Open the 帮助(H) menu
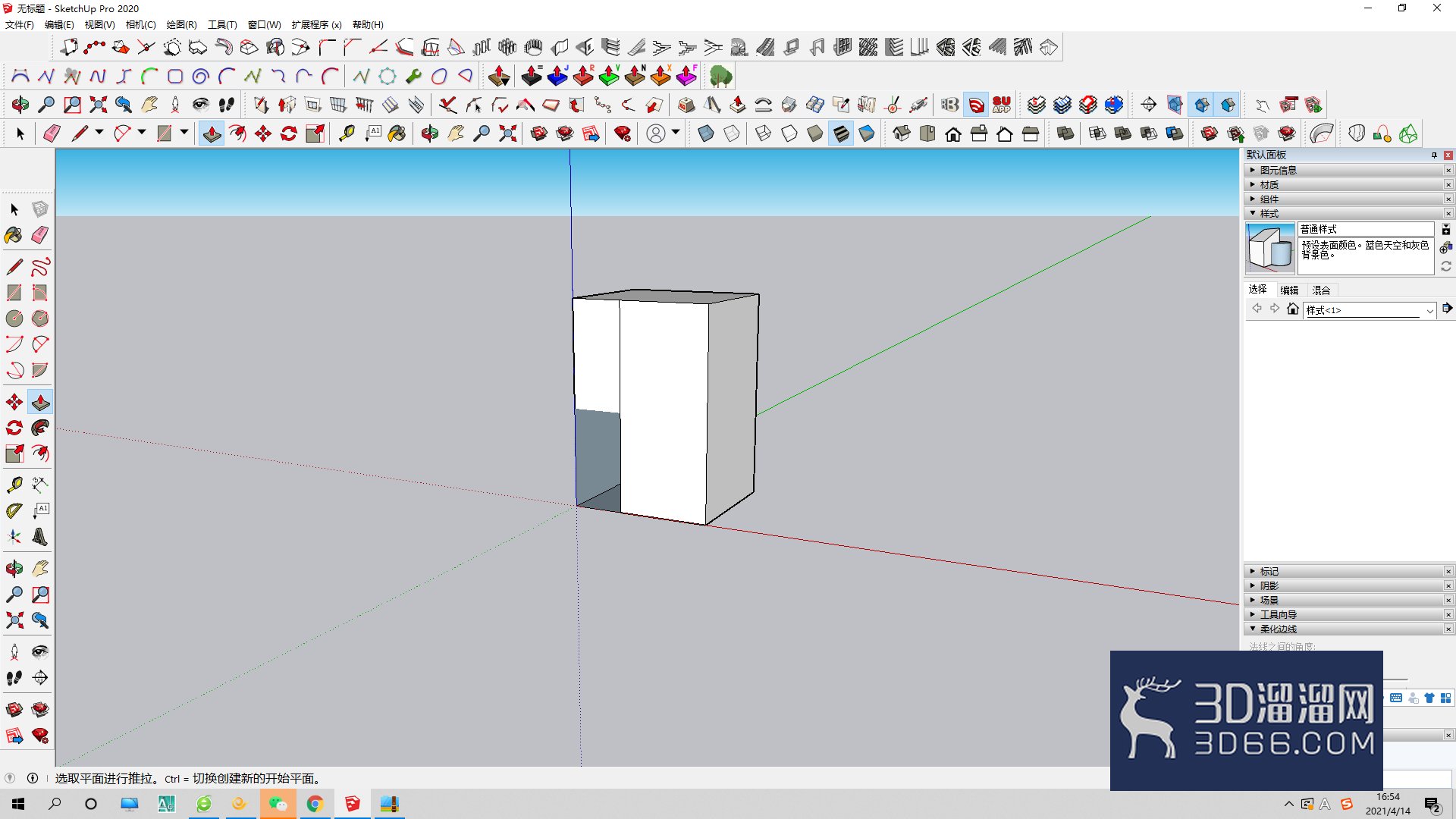This screenshot has height=819, width=1456. (x=368, y=24)
